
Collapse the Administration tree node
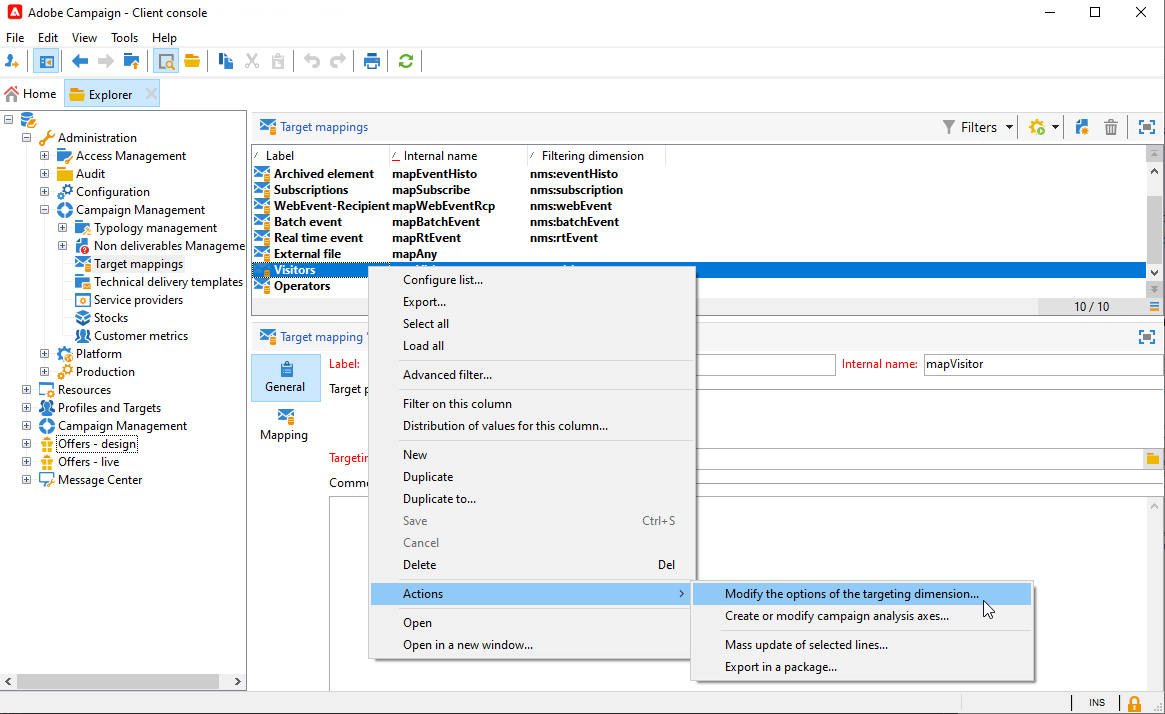click(27, 137)
